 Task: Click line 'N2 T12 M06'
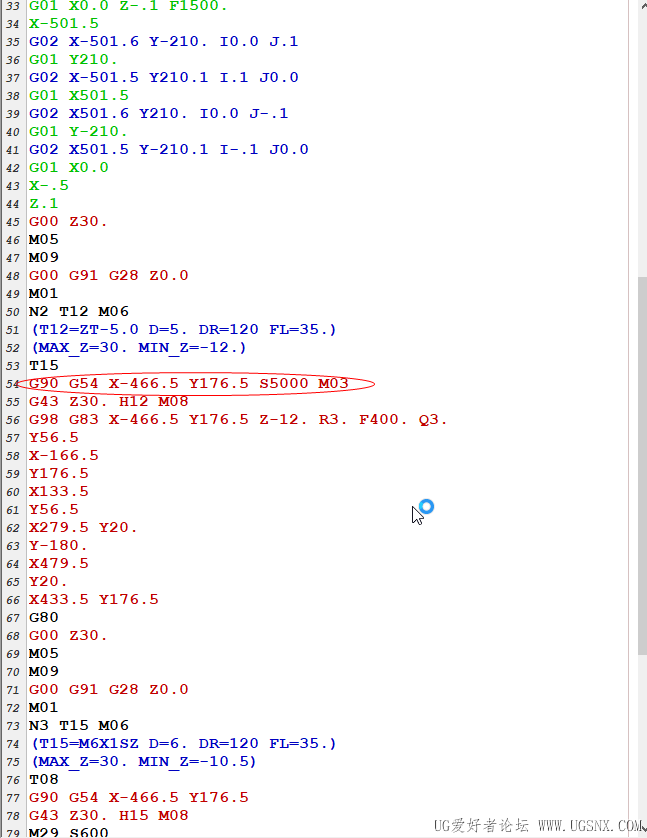pos(79,312)
